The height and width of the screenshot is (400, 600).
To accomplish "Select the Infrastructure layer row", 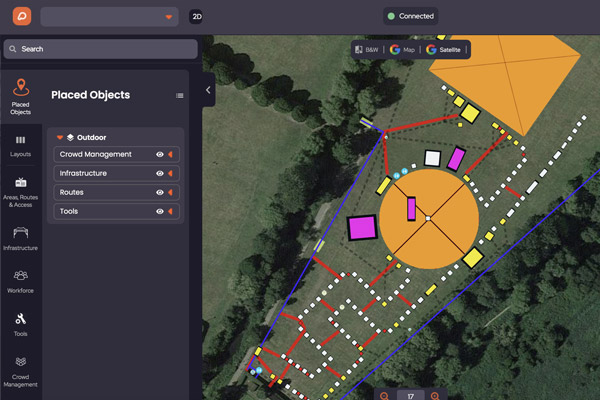I will [116, 173].
